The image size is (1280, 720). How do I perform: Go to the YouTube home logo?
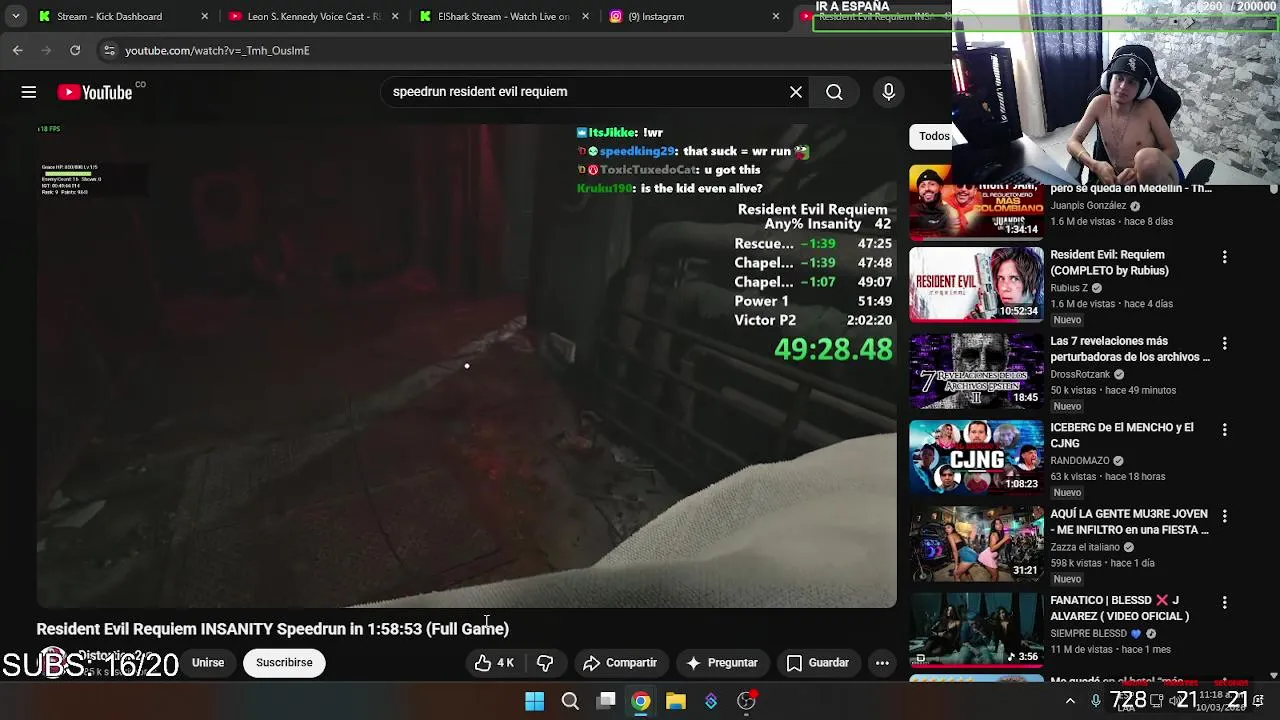pyautogui.click(x=95, y=92)
